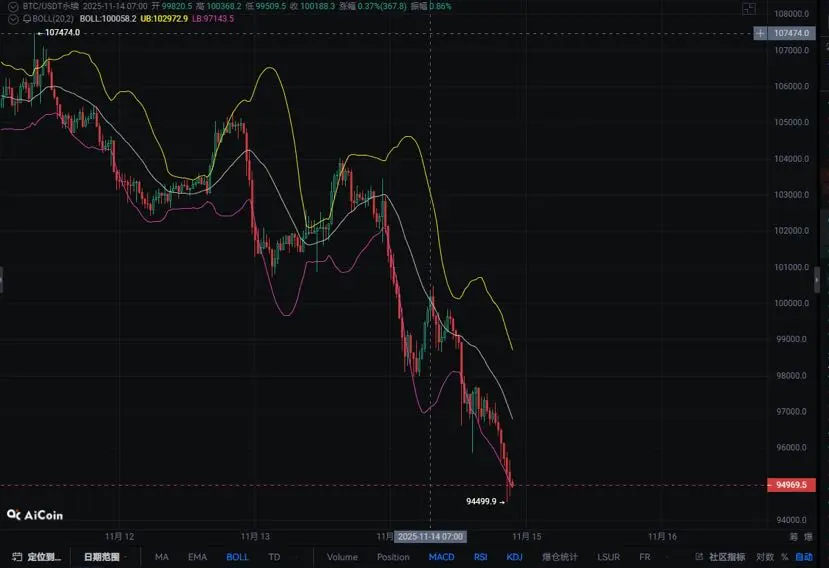829x568 pixels.
Task: Switch price axis to 对数 log scale
Action: (x=764, y=557)
